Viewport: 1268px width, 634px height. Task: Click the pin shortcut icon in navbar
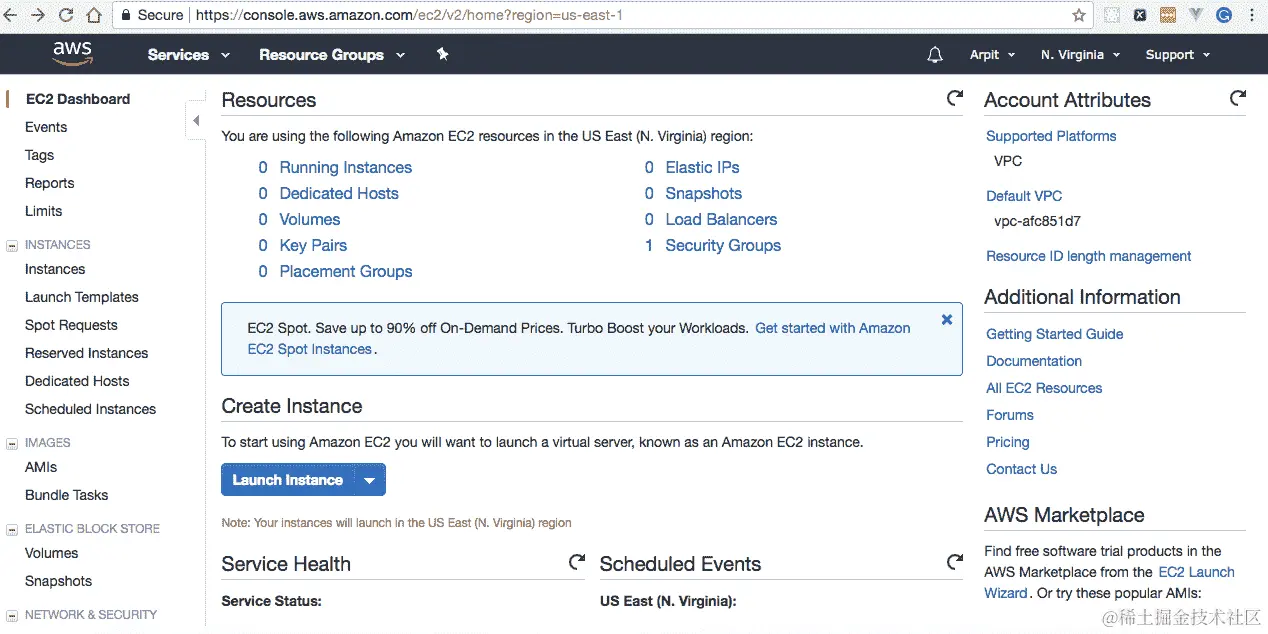click(443, 54)
